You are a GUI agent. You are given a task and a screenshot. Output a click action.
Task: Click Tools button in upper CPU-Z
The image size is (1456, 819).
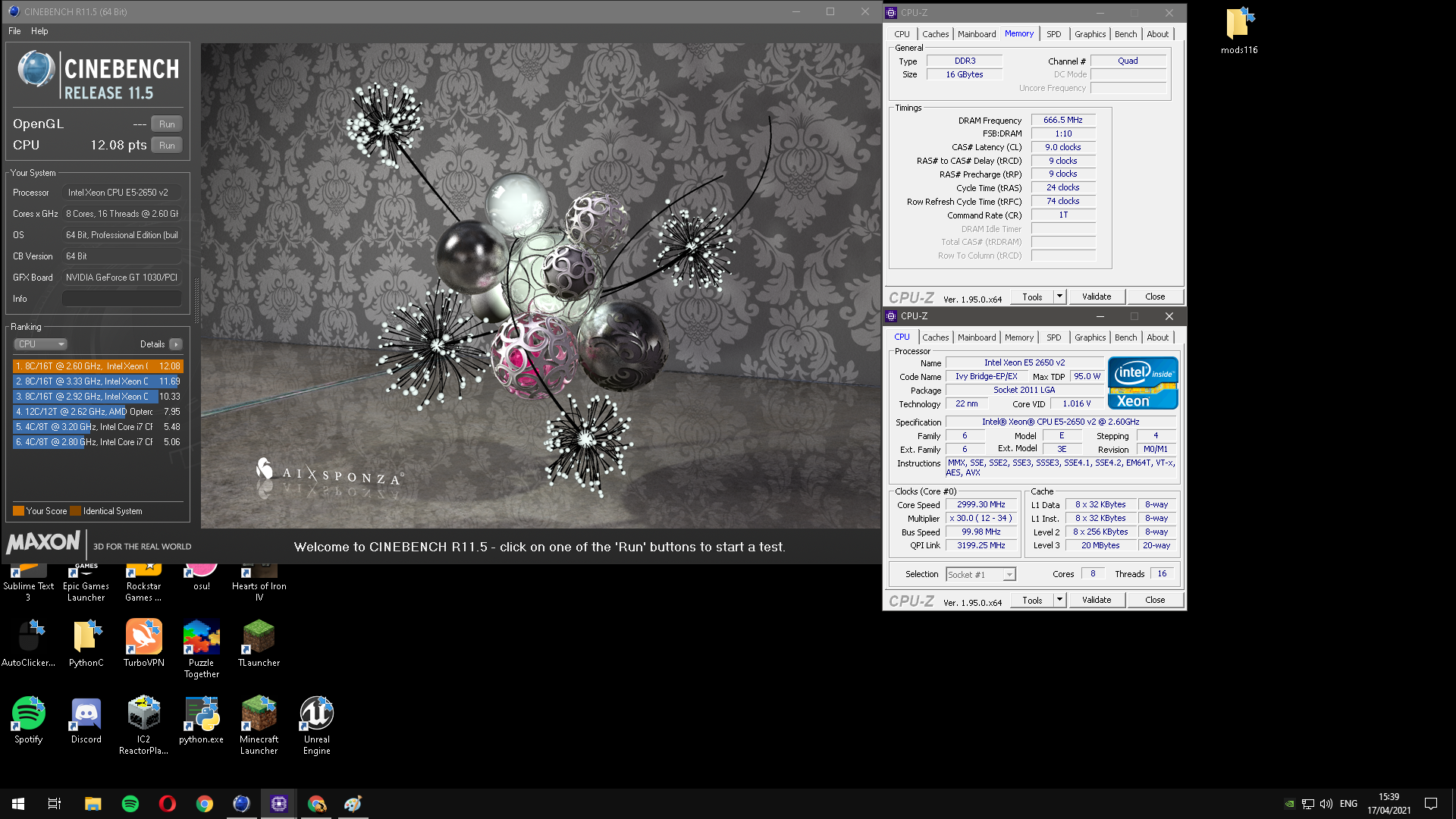click(1032, 297)
